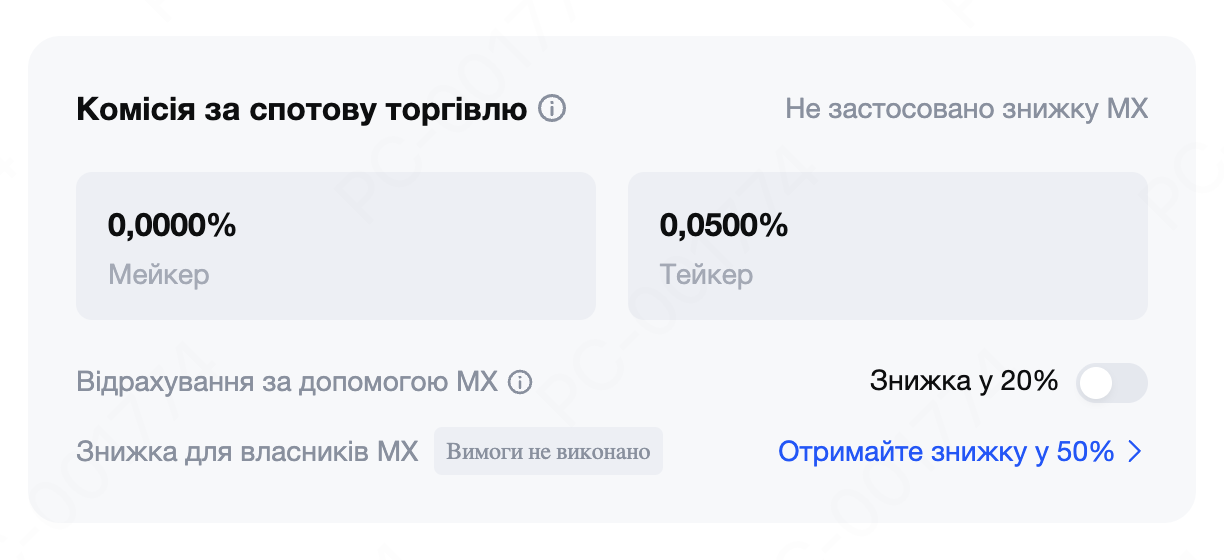Click the 0,0000% maker fee value

172,225
